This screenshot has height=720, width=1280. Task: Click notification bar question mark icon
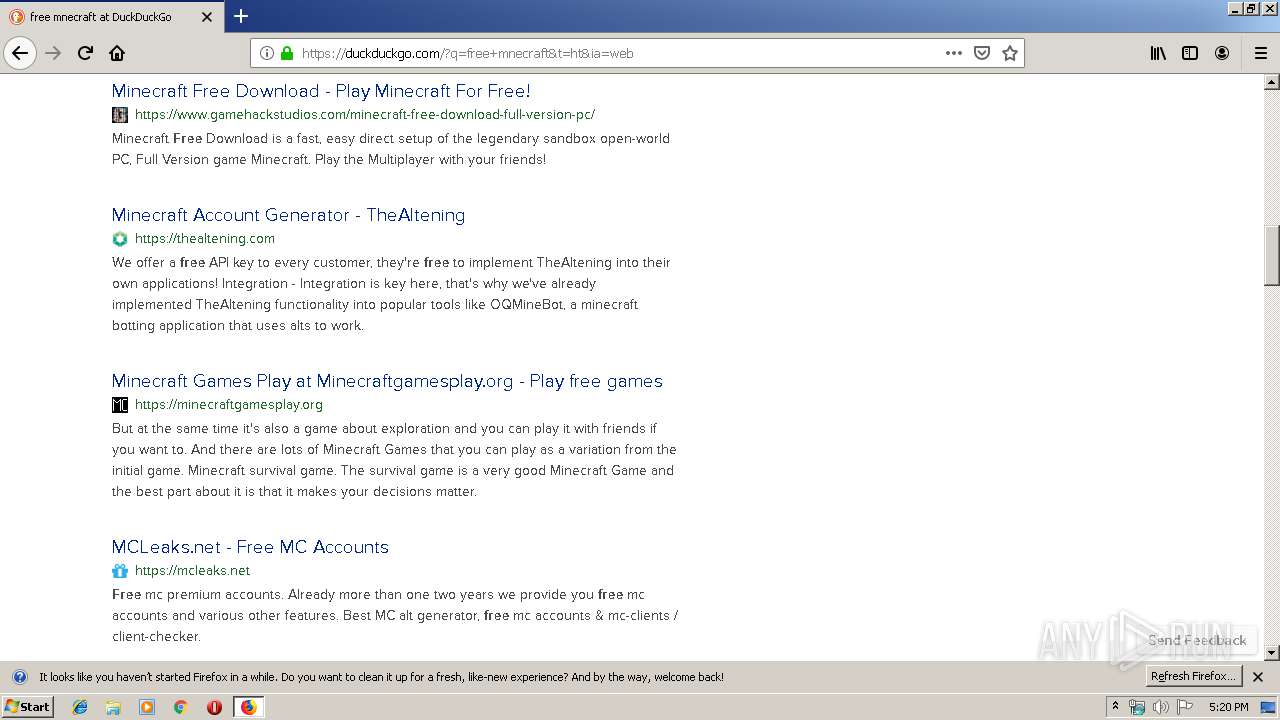pos(19,677)
